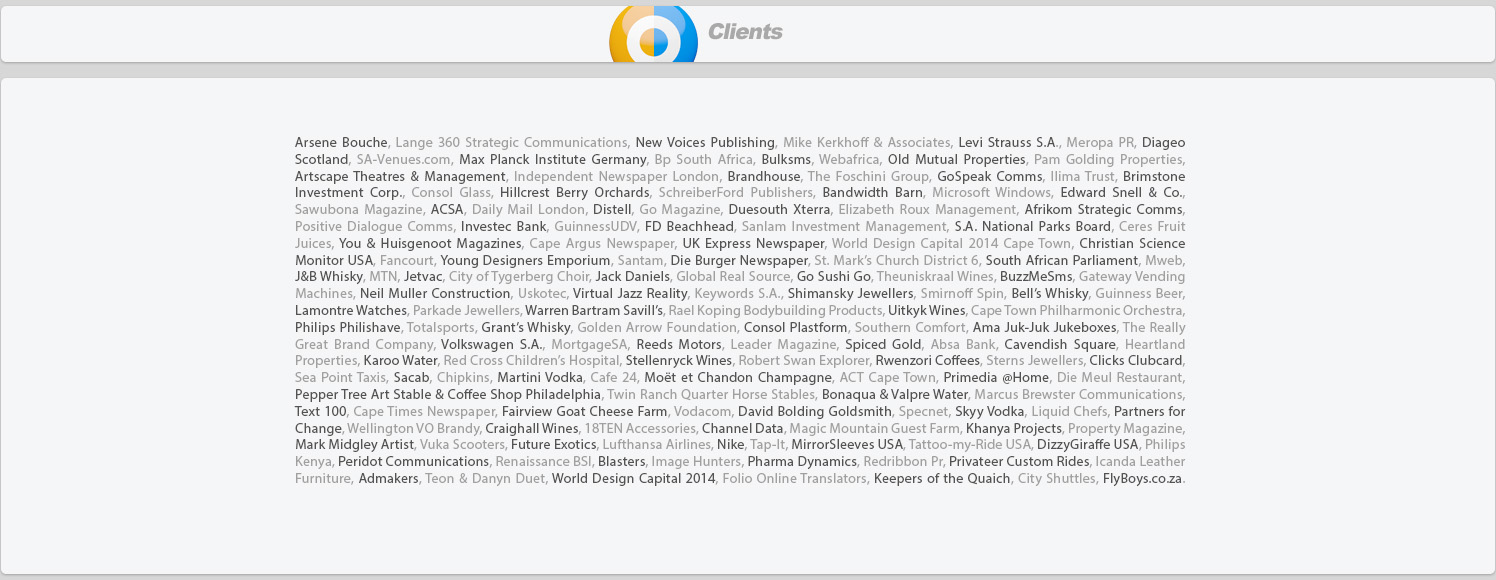Image resolution: width=1496 pixels, height=580 pixels.
Task: Click World Design Capital 2014 in last line
Action: [633, 479]
